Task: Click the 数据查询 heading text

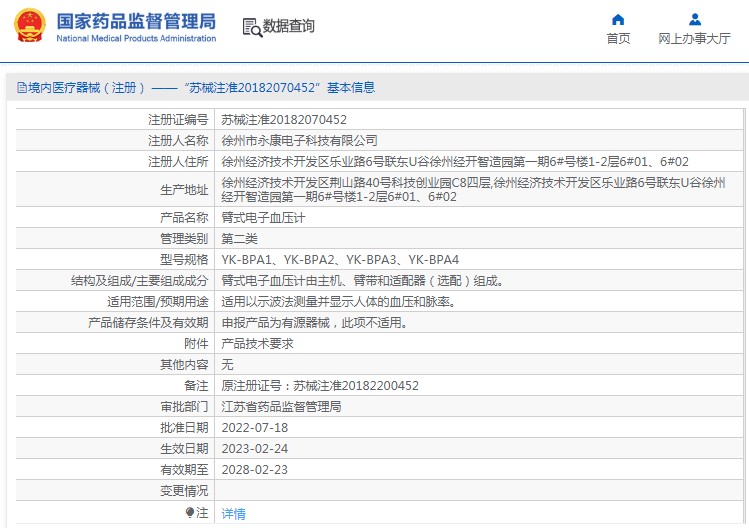Action: click(x=289, y=26)
